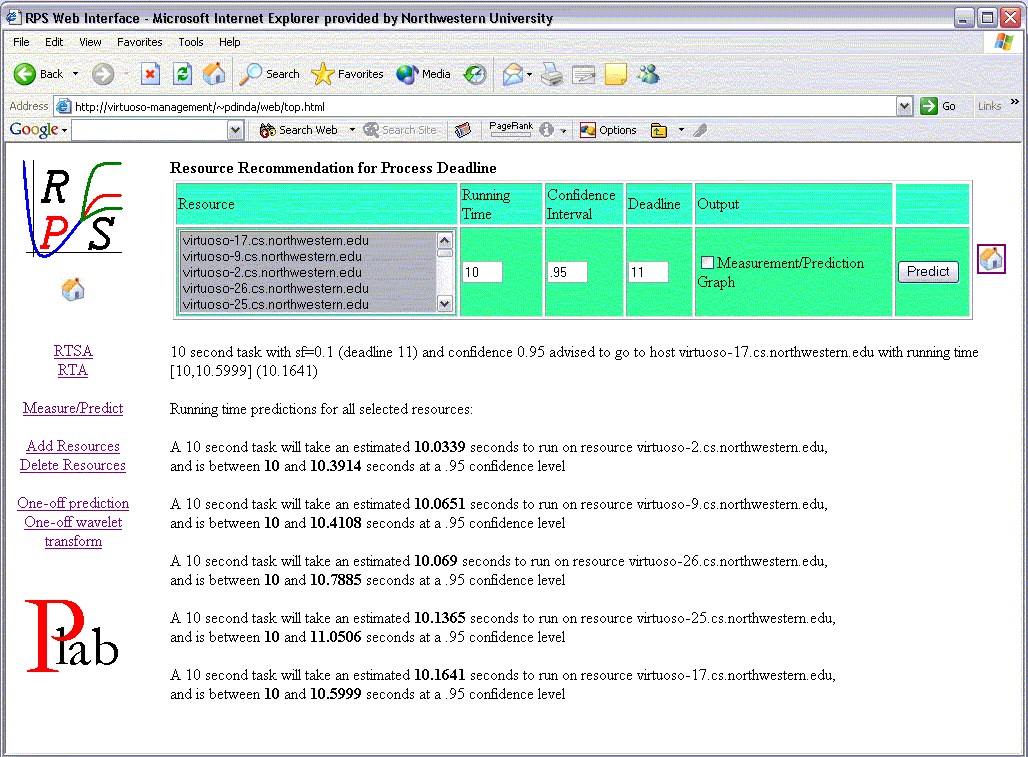The width and height of the screenshot is (1028, 757).
Task: Click the Deadline input field
Action: pyautogui.click(x=647, y=272)
